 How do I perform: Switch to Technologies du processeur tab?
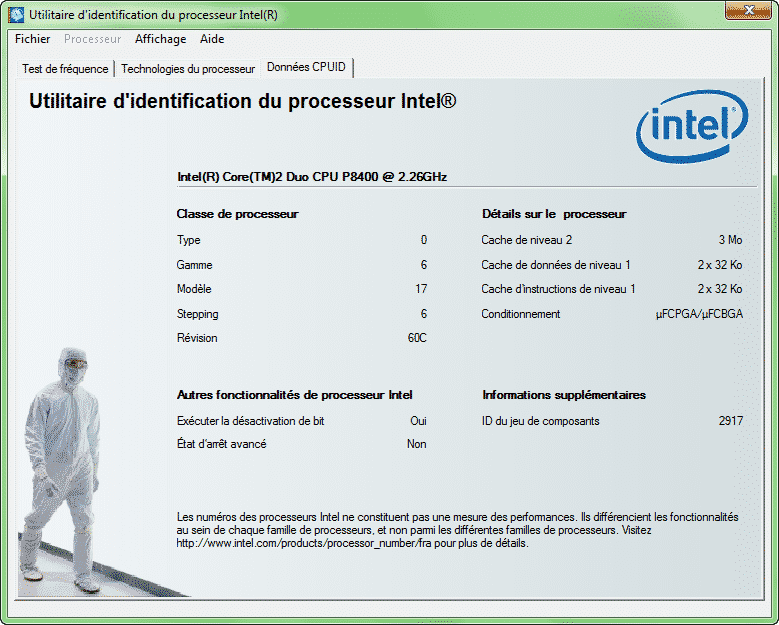(188, 69)
